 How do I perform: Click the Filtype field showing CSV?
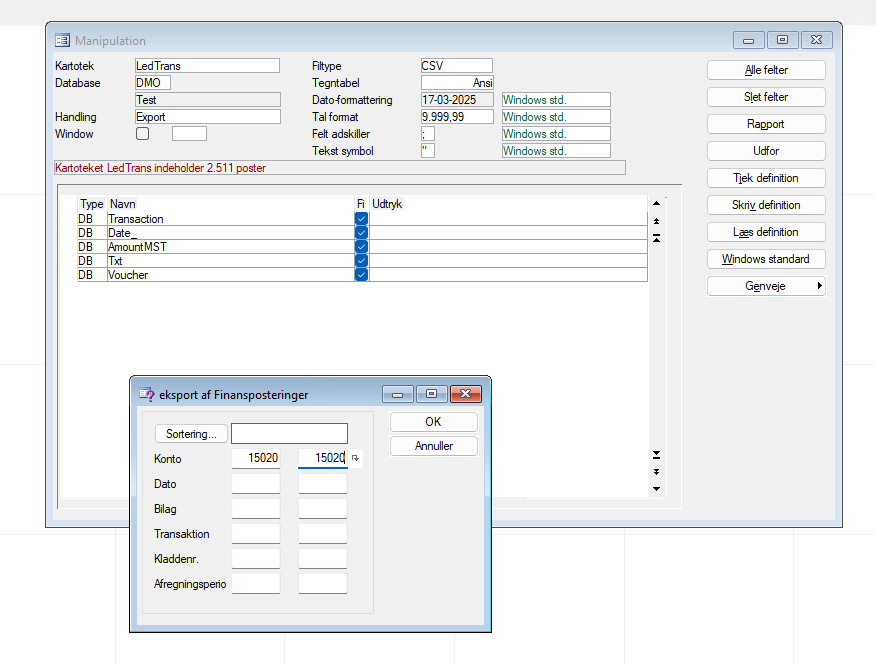pyautogui.click(x=456, y=65)
